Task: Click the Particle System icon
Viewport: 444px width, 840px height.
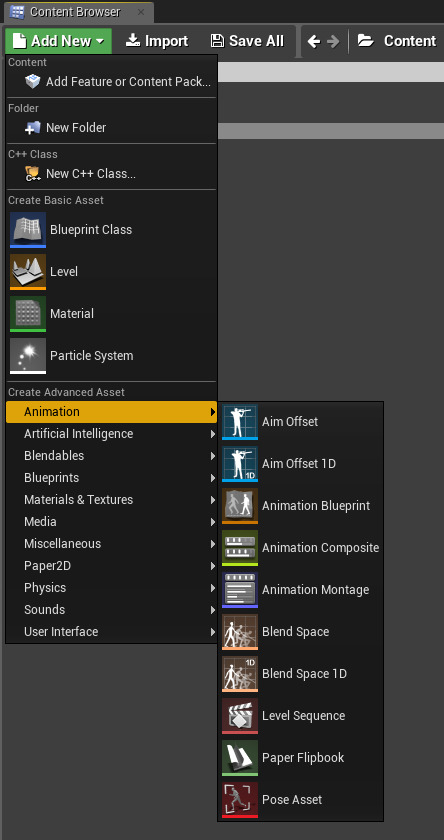Action: (28, 356)
